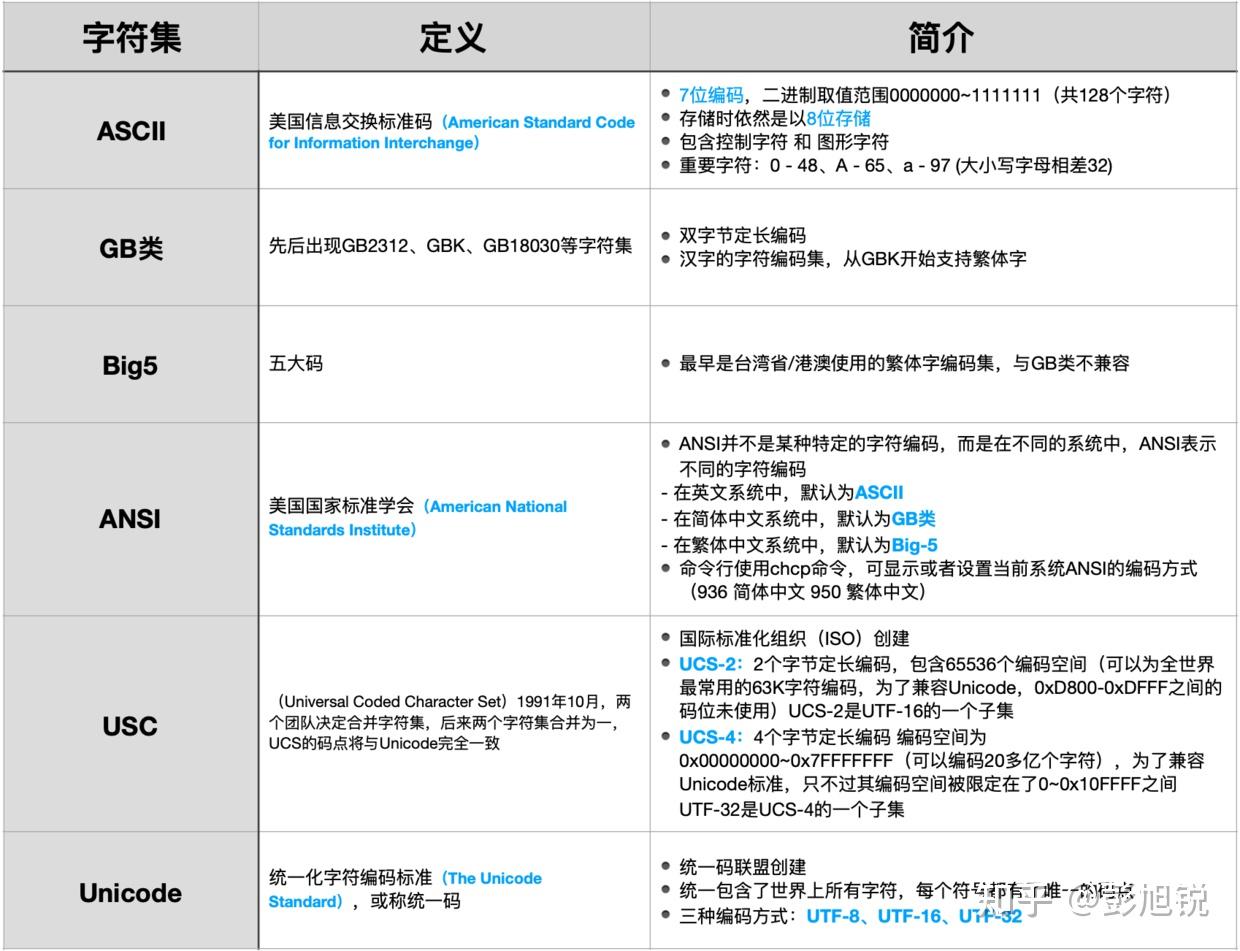Viewport: 1240px width, 951px height.
Task: Click the bullet beside 统一码联盟创建
Action: click(665, 866)
